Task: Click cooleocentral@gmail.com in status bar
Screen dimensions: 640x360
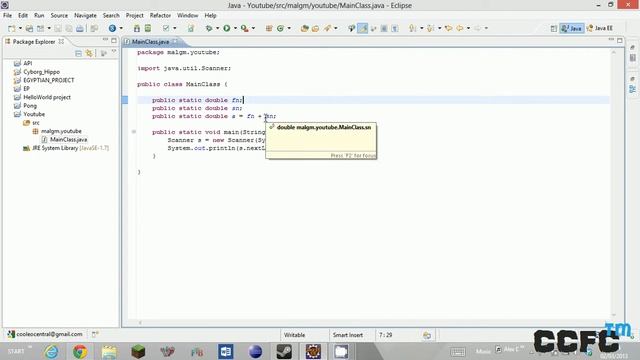Action: (49, 334)
